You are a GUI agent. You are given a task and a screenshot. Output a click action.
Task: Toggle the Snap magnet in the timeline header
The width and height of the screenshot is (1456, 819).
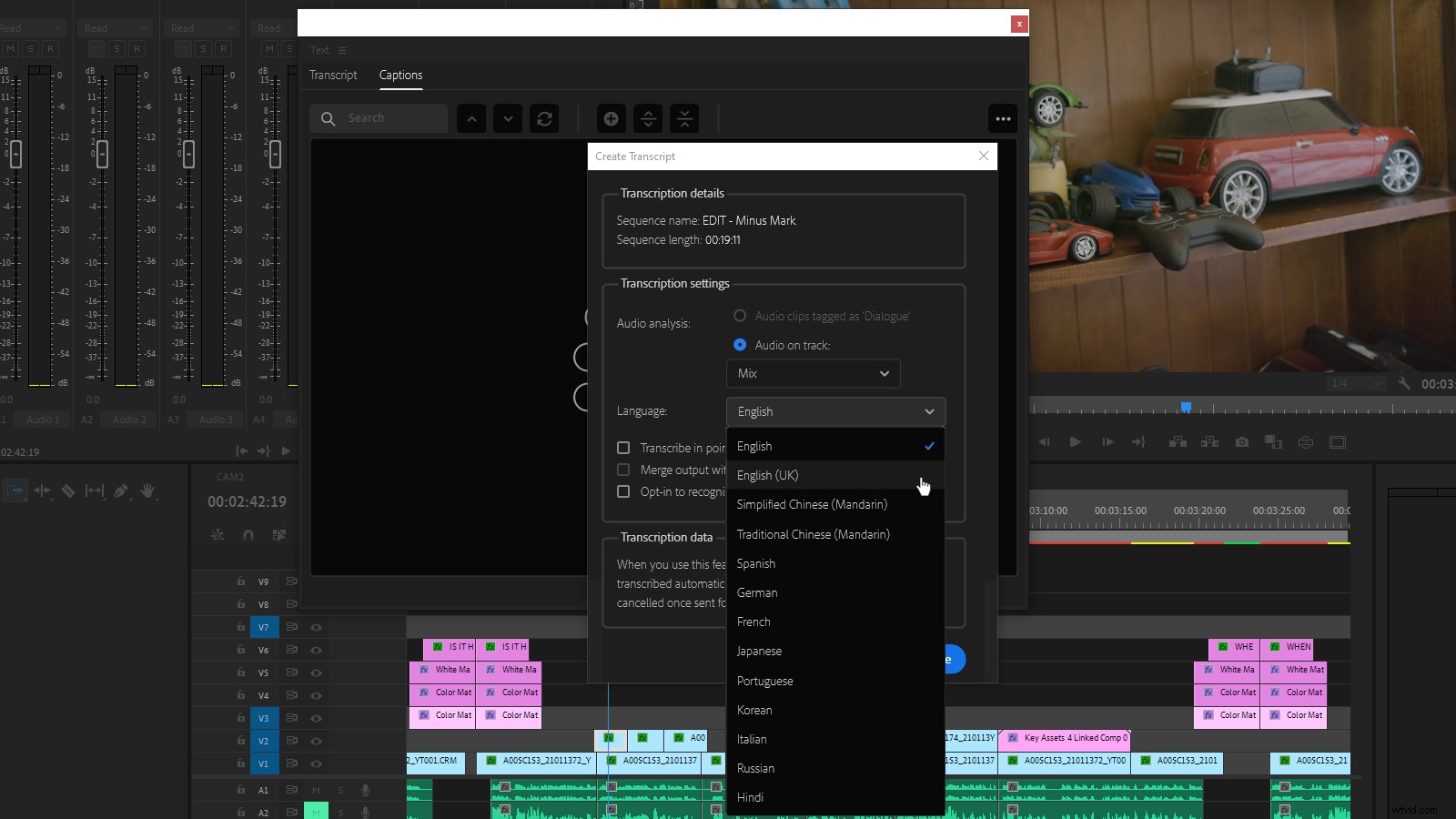pos(248,535)
